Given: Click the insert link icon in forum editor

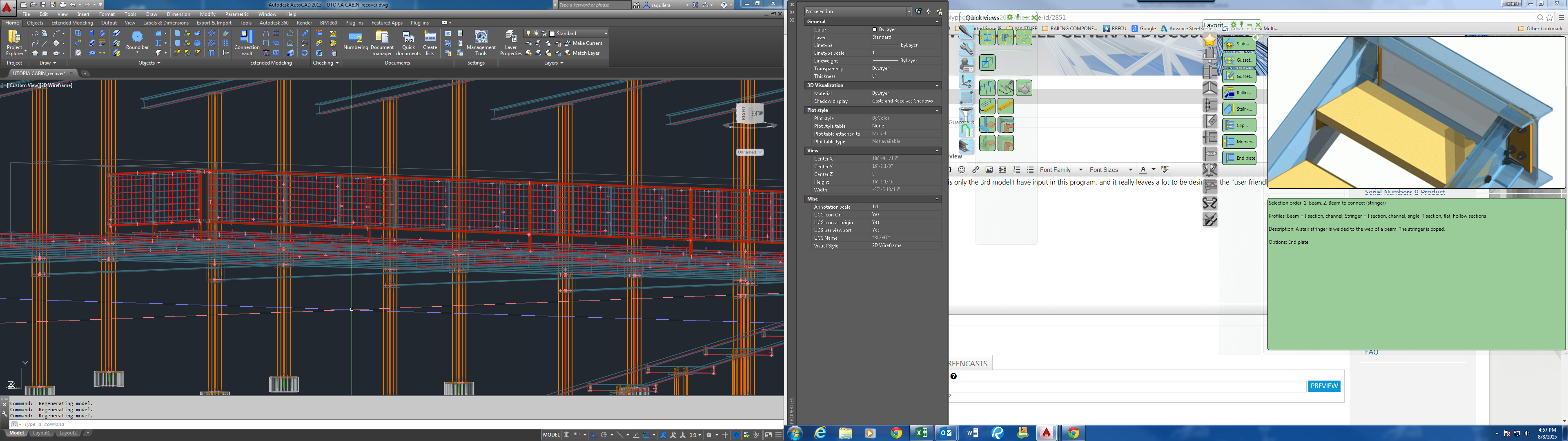Looking at the screenshot, I should (x=976, y=170).
